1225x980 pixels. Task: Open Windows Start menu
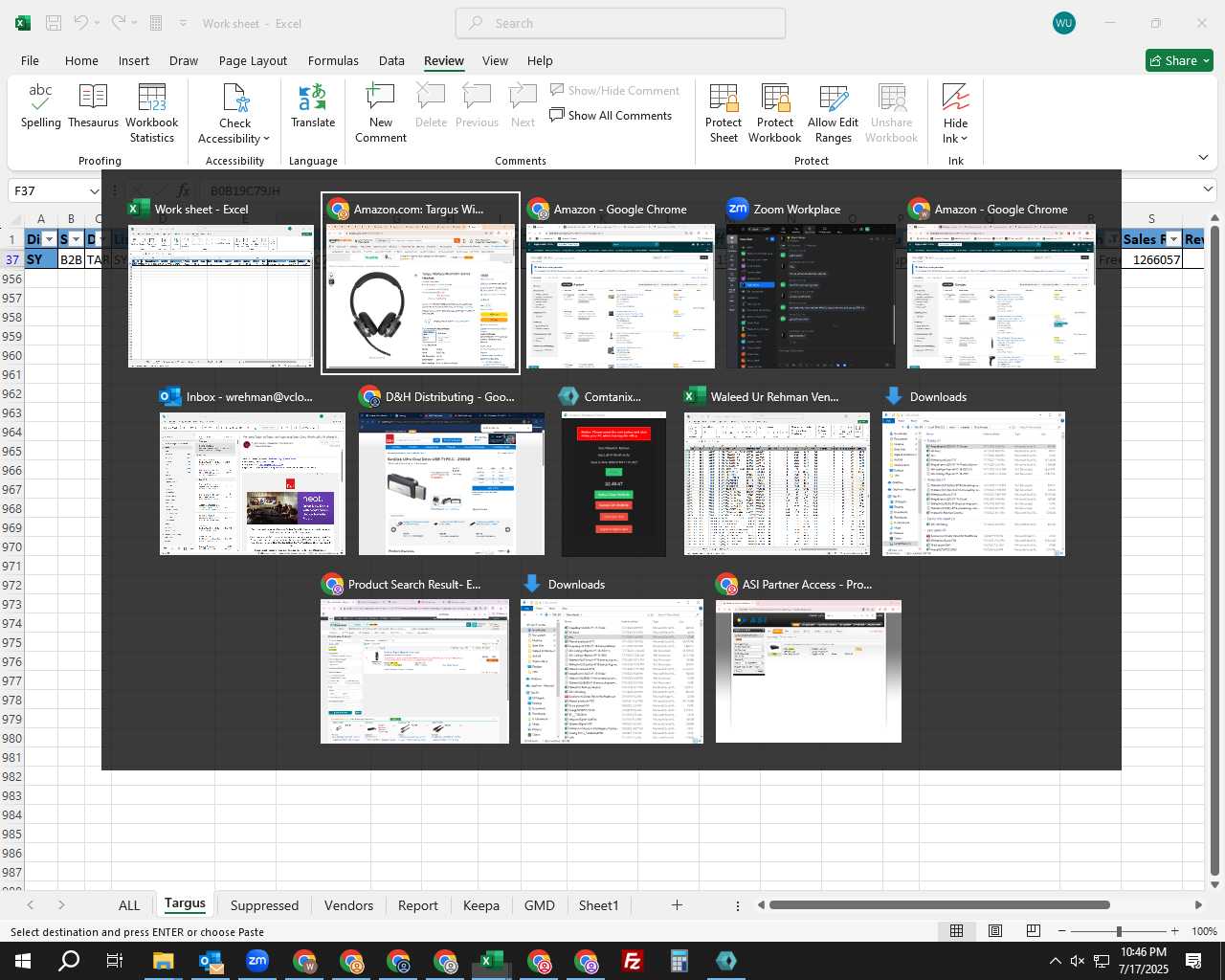23,961
